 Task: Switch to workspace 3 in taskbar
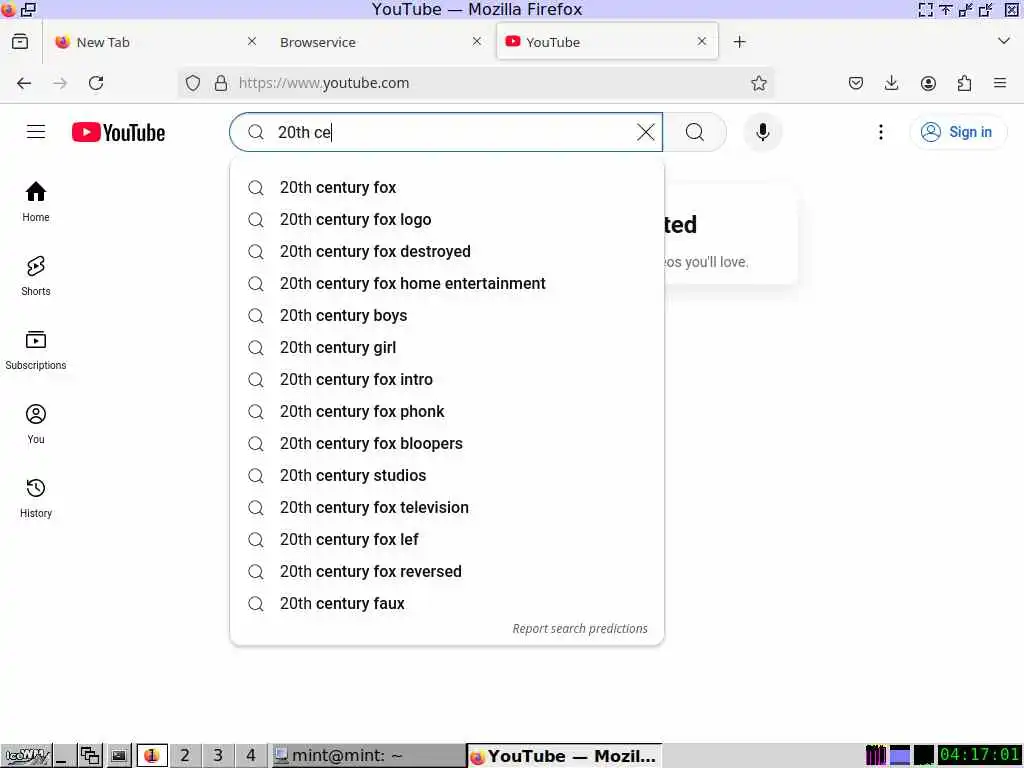tap(218, 756)
